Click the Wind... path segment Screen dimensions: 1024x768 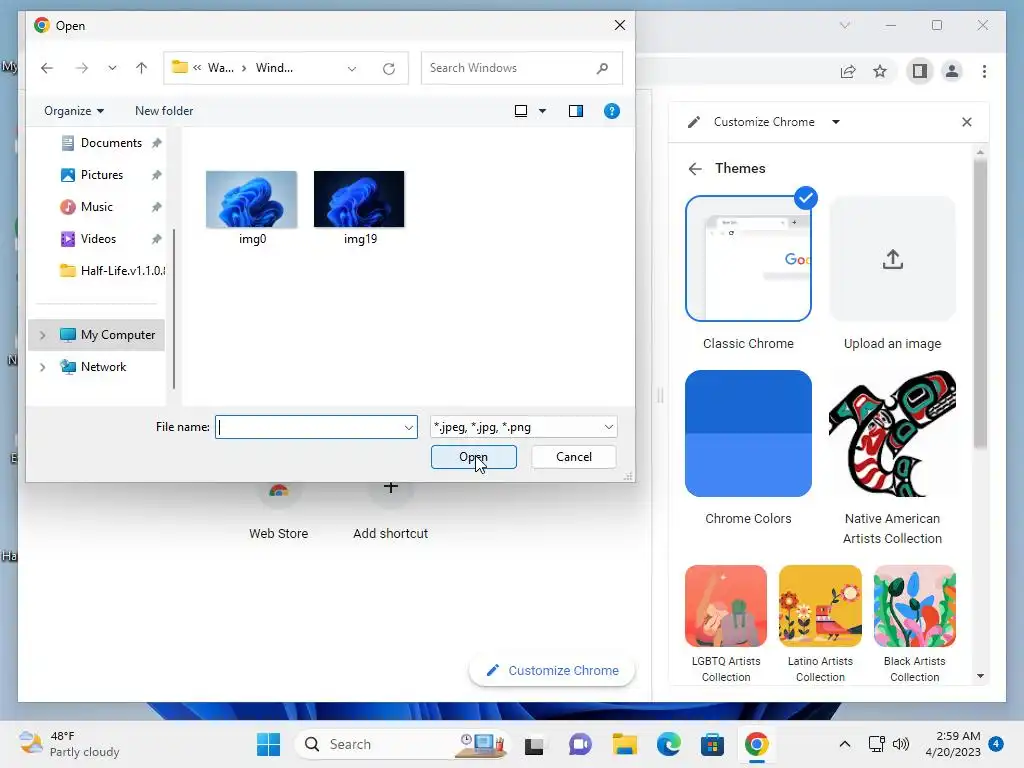click(274, 68)
